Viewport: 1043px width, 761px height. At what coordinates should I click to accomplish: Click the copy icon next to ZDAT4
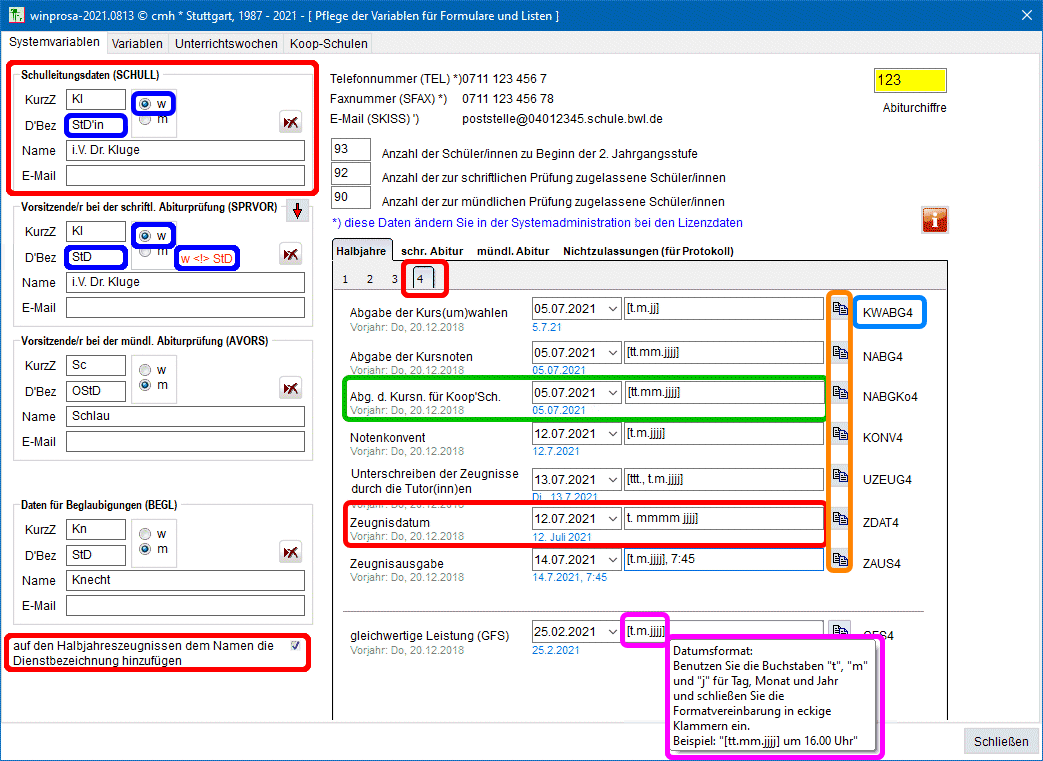coord(840,518)
